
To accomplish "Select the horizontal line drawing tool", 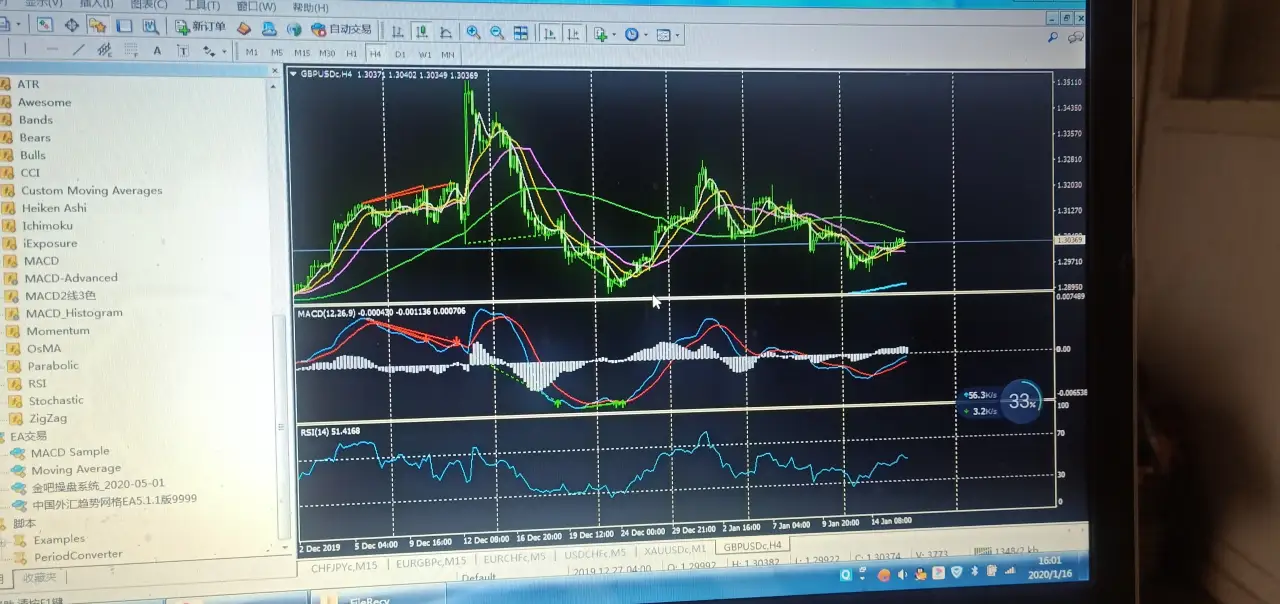I will (x=52, y=49).
